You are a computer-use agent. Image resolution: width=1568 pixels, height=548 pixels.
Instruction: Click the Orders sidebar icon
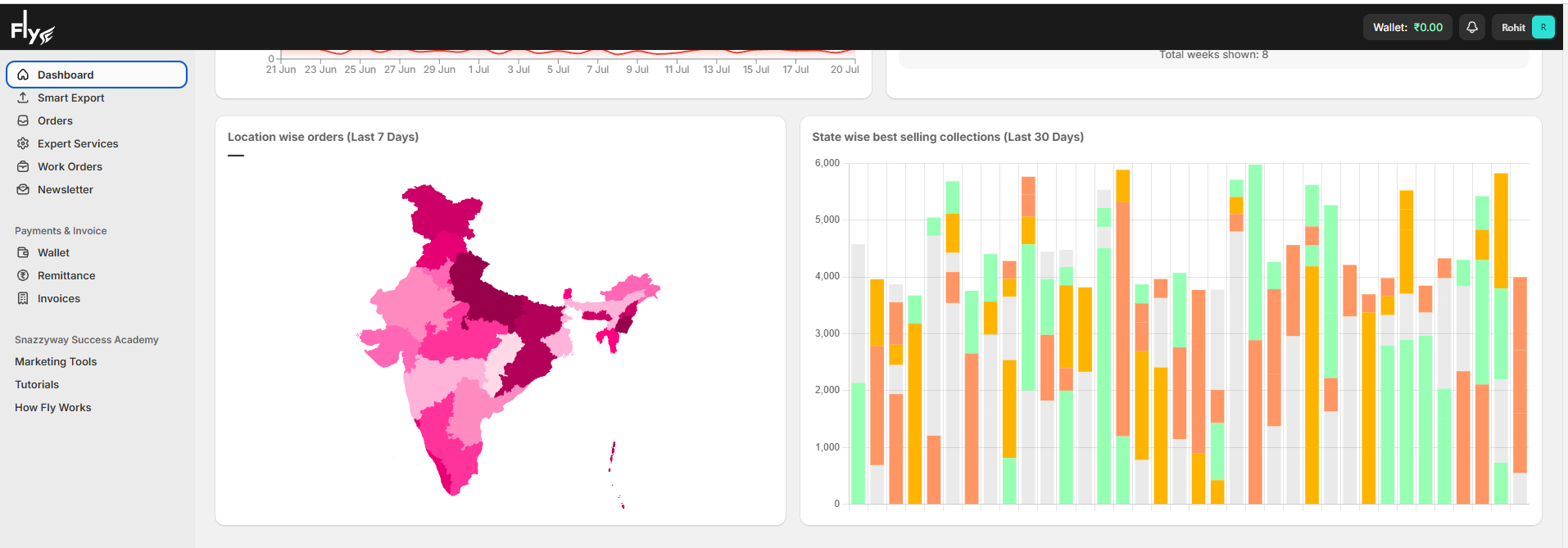pyautogui.click(x=23, y=120)
